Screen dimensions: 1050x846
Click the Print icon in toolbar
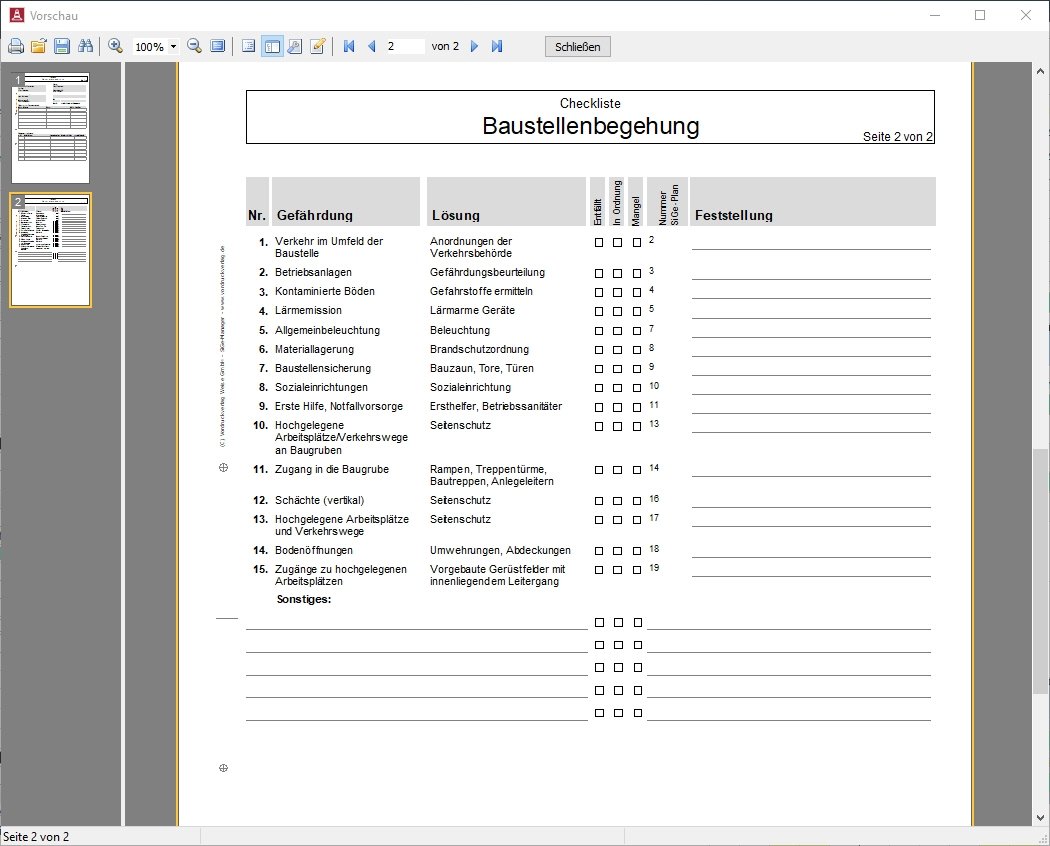point(16,46)
